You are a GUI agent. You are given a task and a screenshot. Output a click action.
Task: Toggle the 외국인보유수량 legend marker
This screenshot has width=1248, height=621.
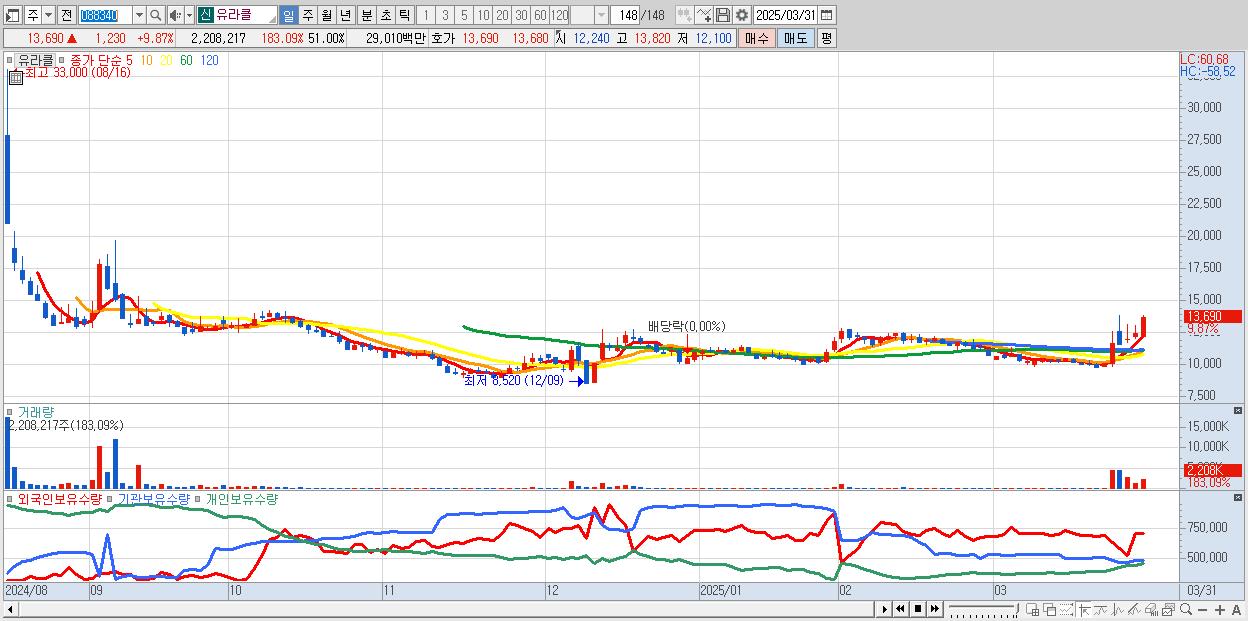(x=11, y=498)
